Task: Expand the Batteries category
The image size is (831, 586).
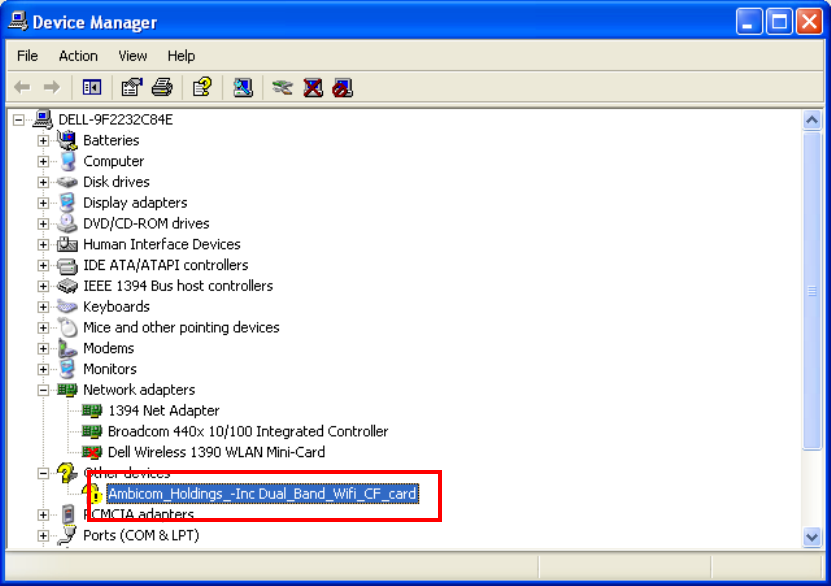Action: pos(43,140)
